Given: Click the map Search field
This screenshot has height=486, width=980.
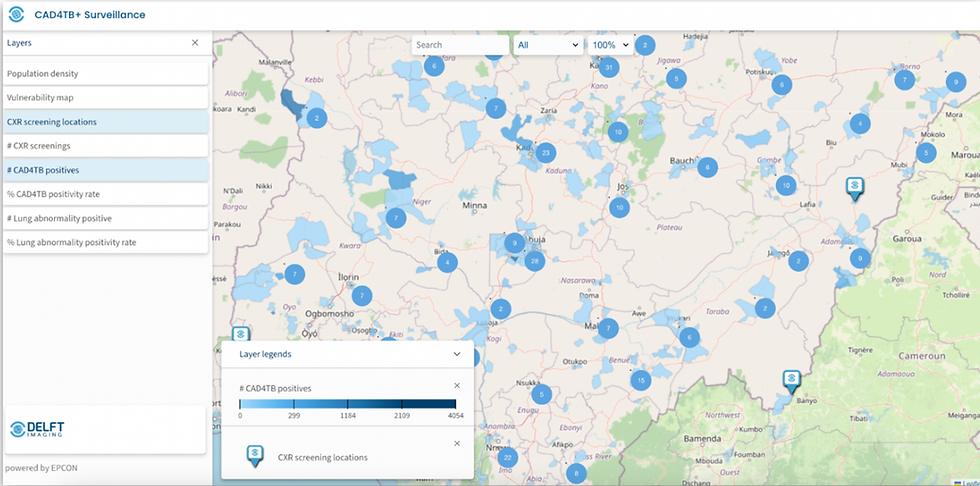Looking at the screenshot, I should [x=461, y=45].
